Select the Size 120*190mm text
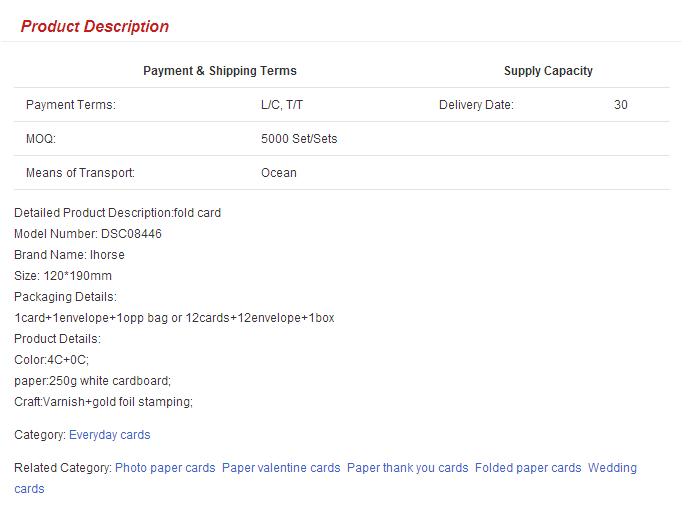 tap(63, 276)
